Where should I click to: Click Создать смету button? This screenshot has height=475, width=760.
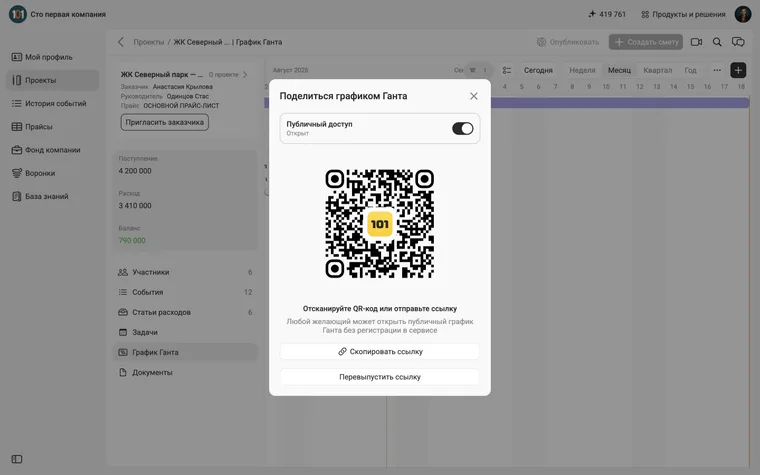pos(646,42)
